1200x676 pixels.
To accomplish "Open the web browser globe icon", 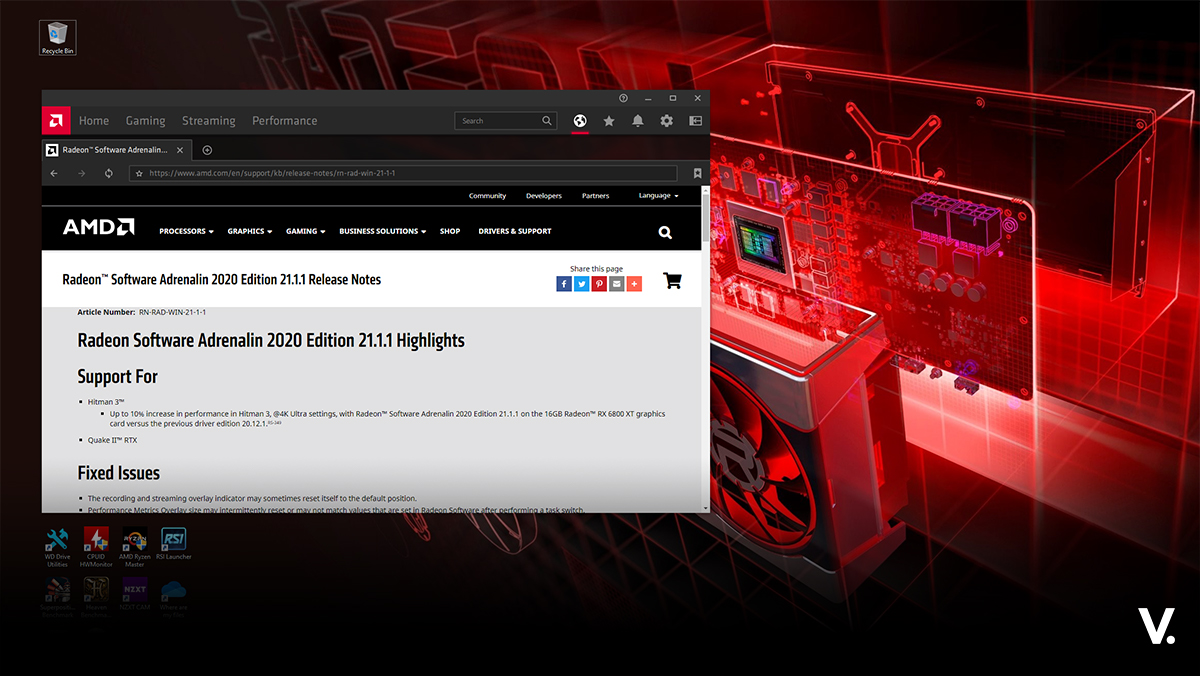I will 579,121.
